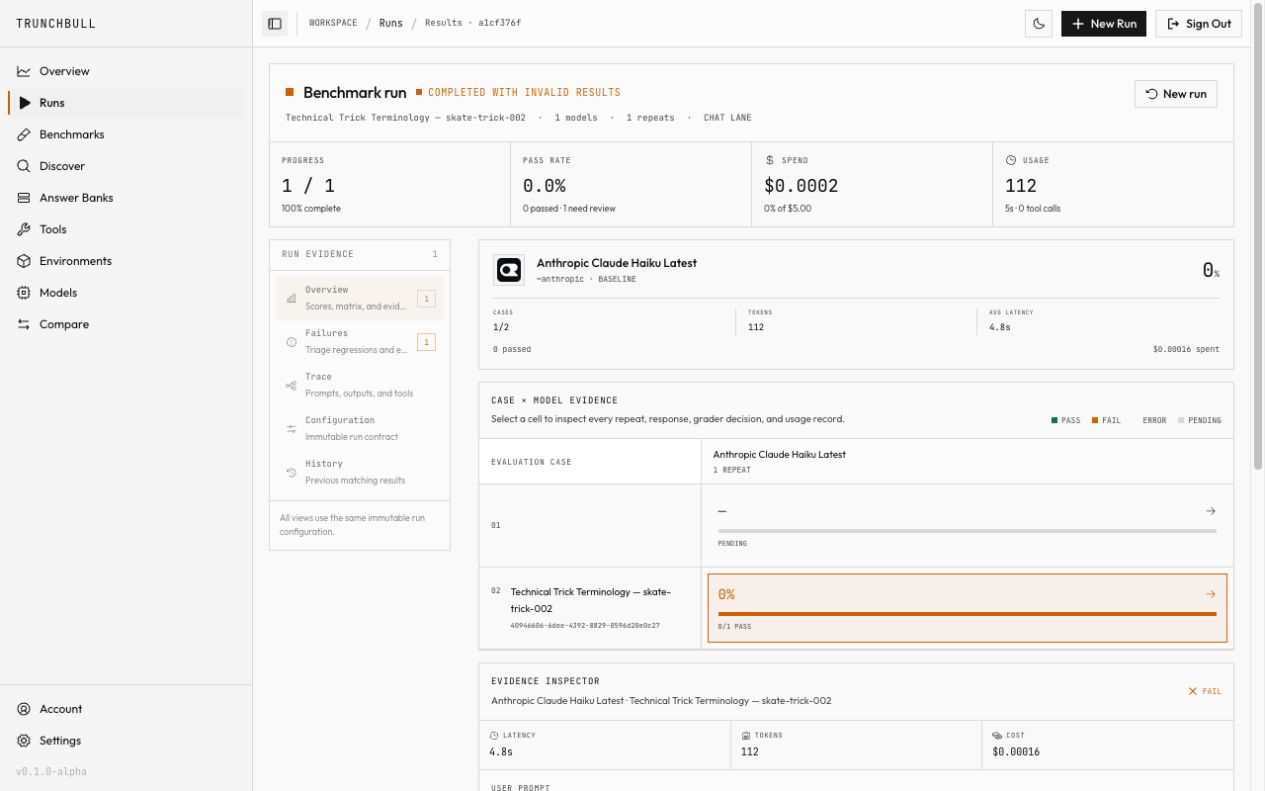The width and height of the screenshot is (1265, 791).
Task: Click the Benchmarks ruler icon
Action: (24, 134)
